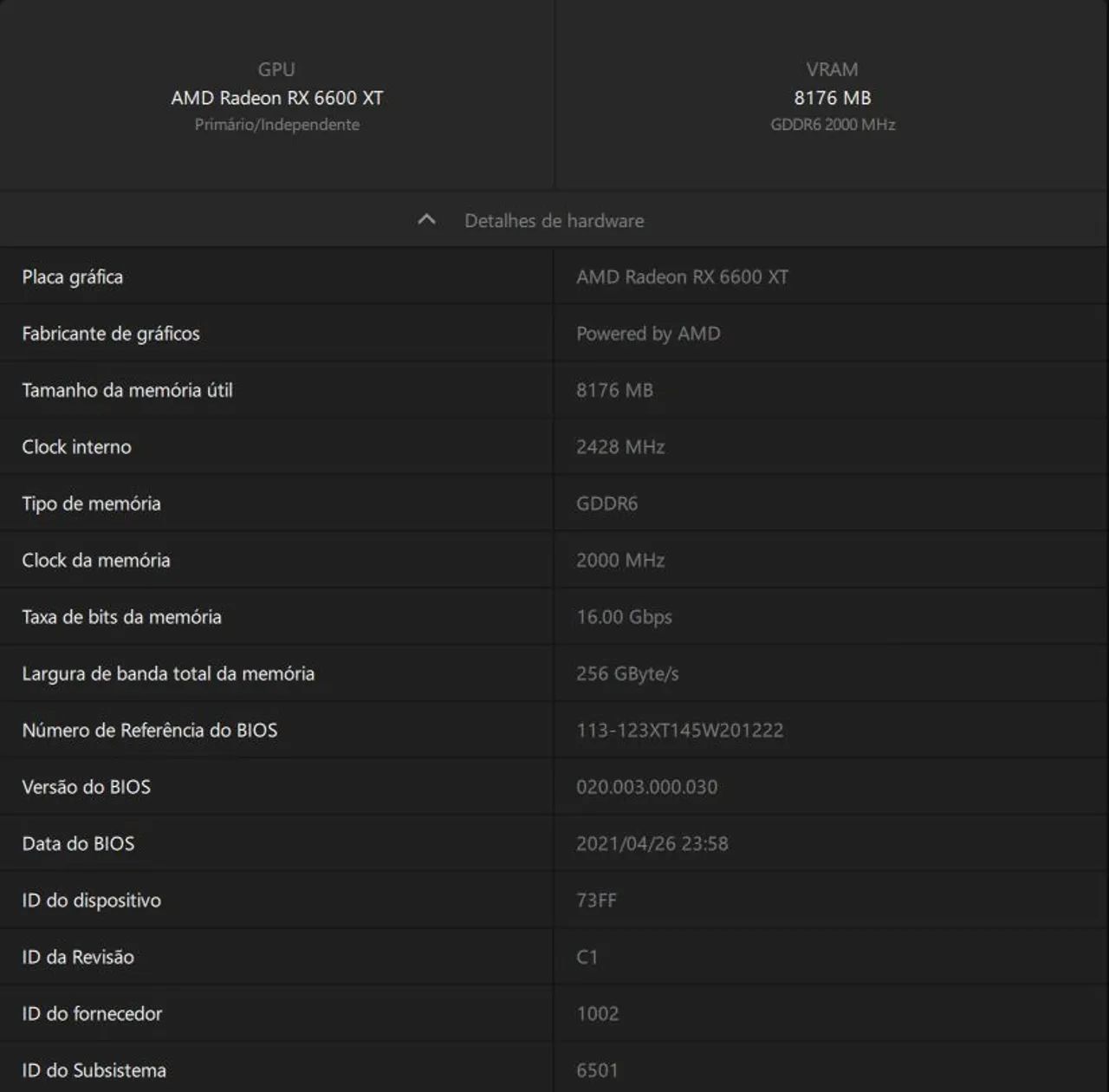
Task: Select the 2021/04/26 23:58 BIOS date value
Action: pyautogui.click(x=652, y=843)
